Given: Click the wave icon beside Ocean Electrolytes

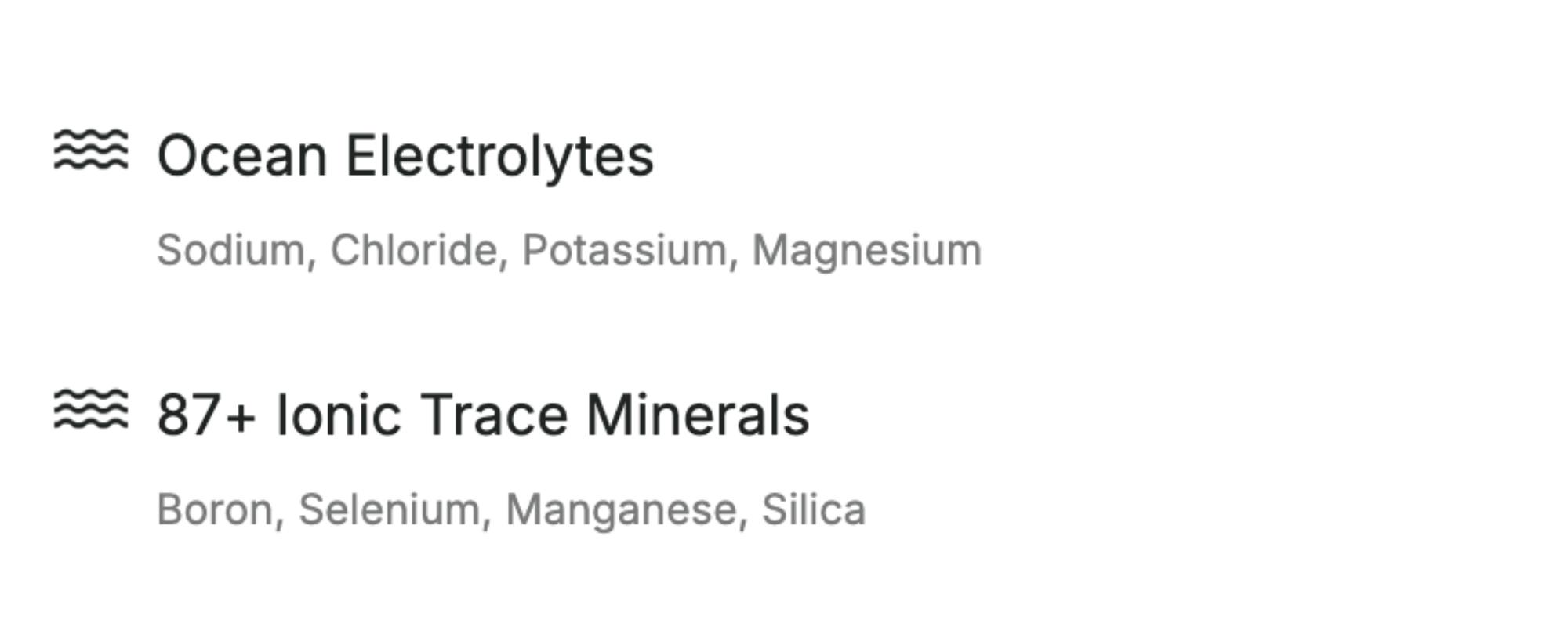Looking at the screenshot, I should pyautogui.click(x=90, y=150).
